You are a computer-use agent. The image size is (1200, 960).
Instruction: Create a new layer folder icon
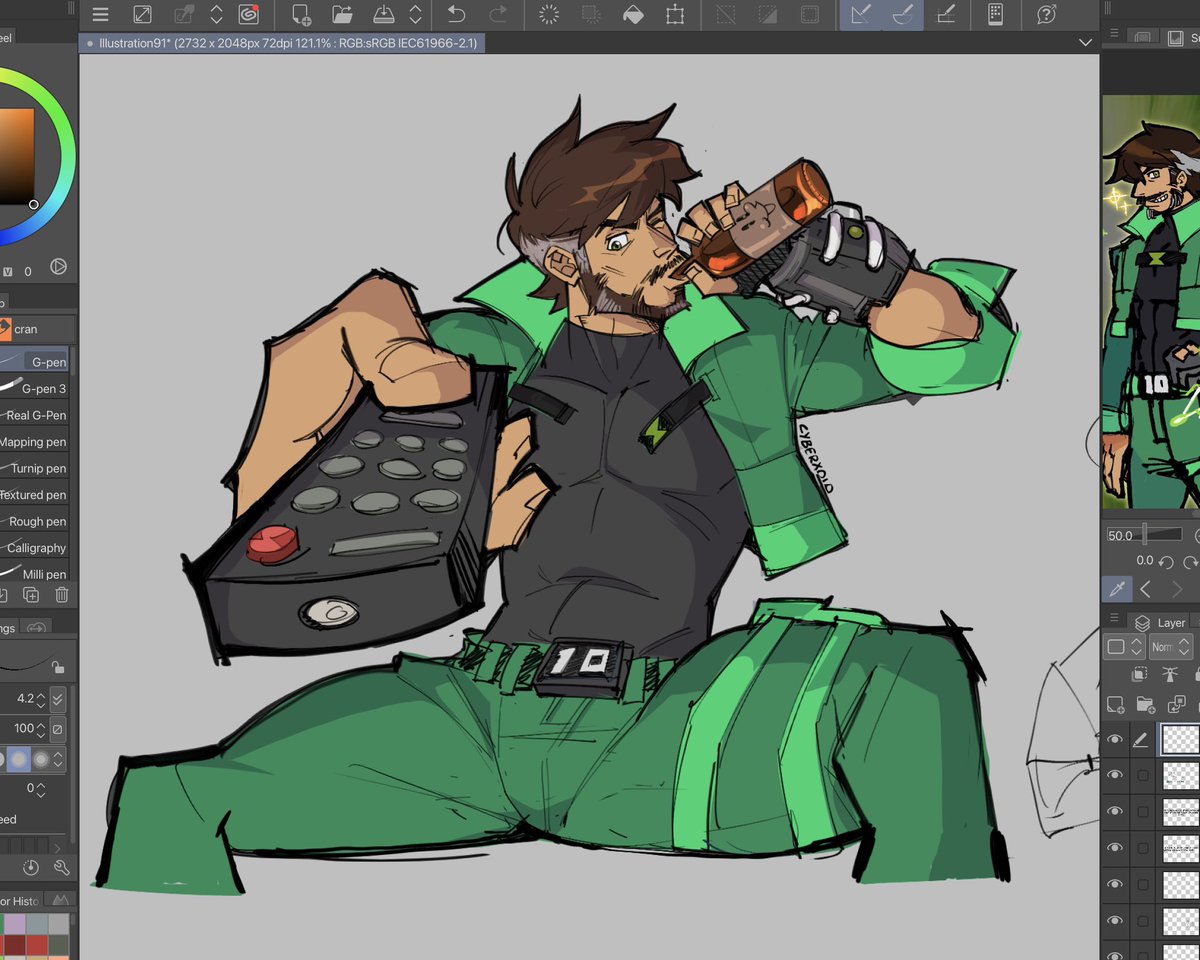click(x=1146, y=704)
